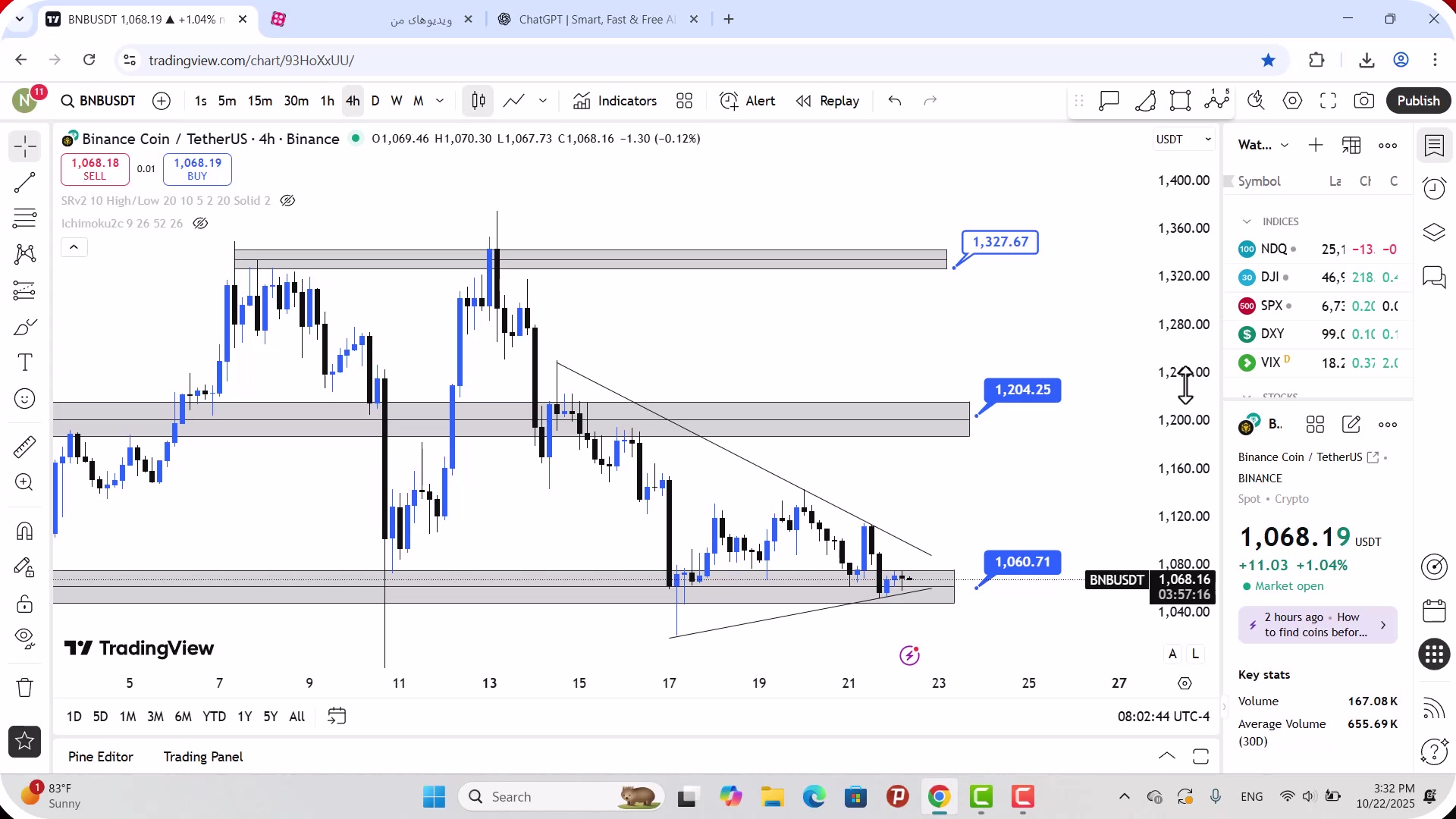Screen dimensions: 1456x819
Task: Expand the Watchlist name dropdown
Action: coord(1263,145)
